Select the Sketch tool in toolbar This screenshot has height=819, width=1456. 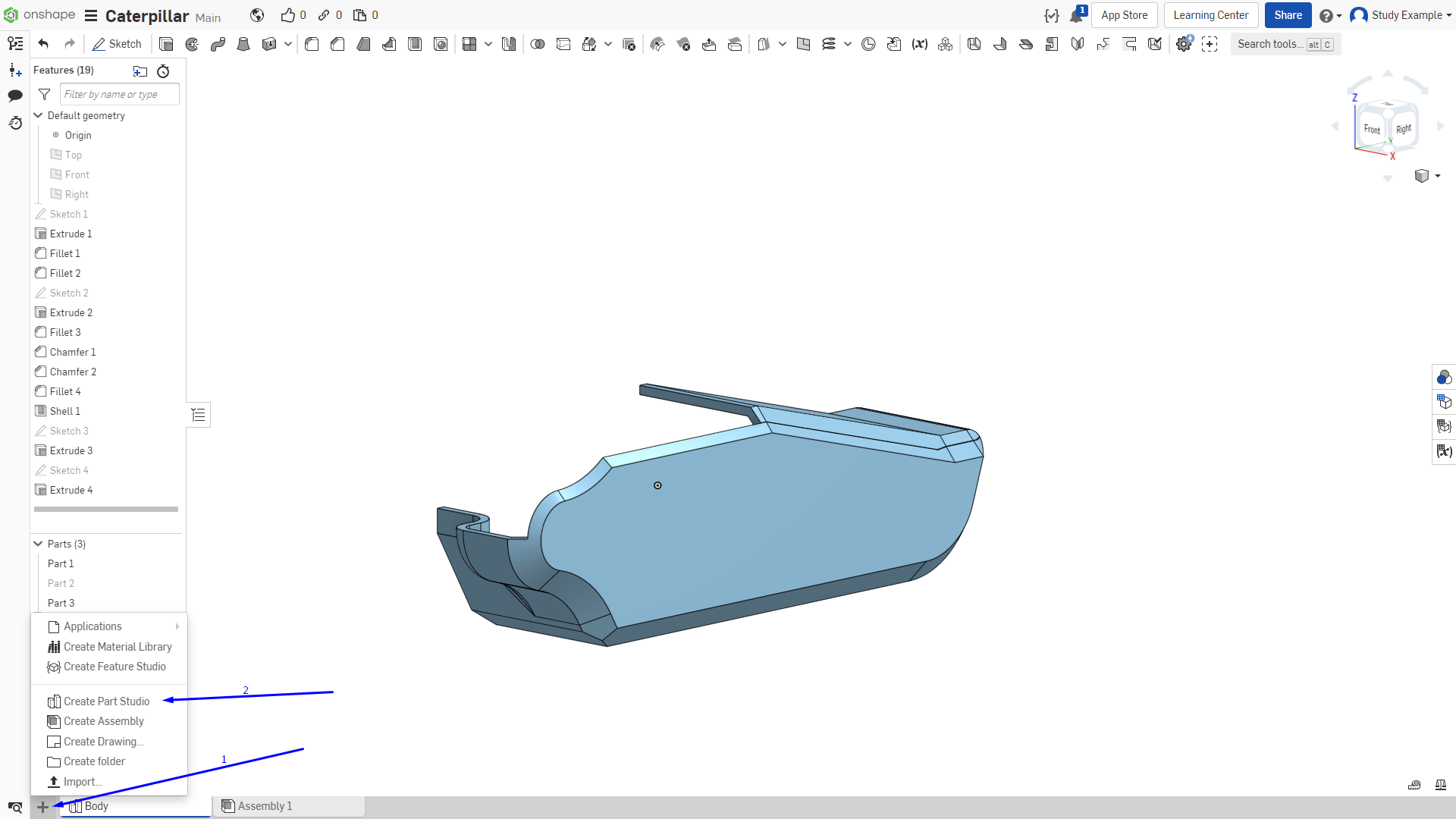pyautogui.click(x=117, y=44)
